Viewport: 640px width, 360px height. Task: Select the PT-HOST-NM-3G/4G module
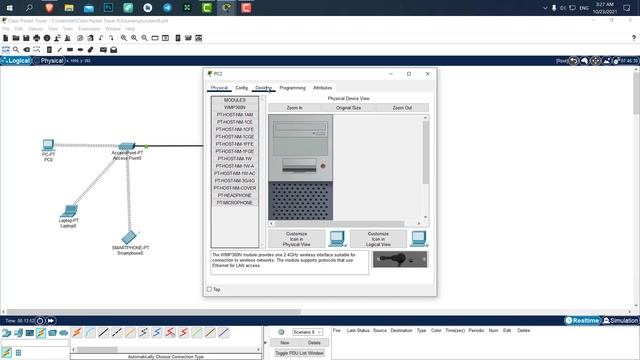pyautogui.click(x=235, y=181)
